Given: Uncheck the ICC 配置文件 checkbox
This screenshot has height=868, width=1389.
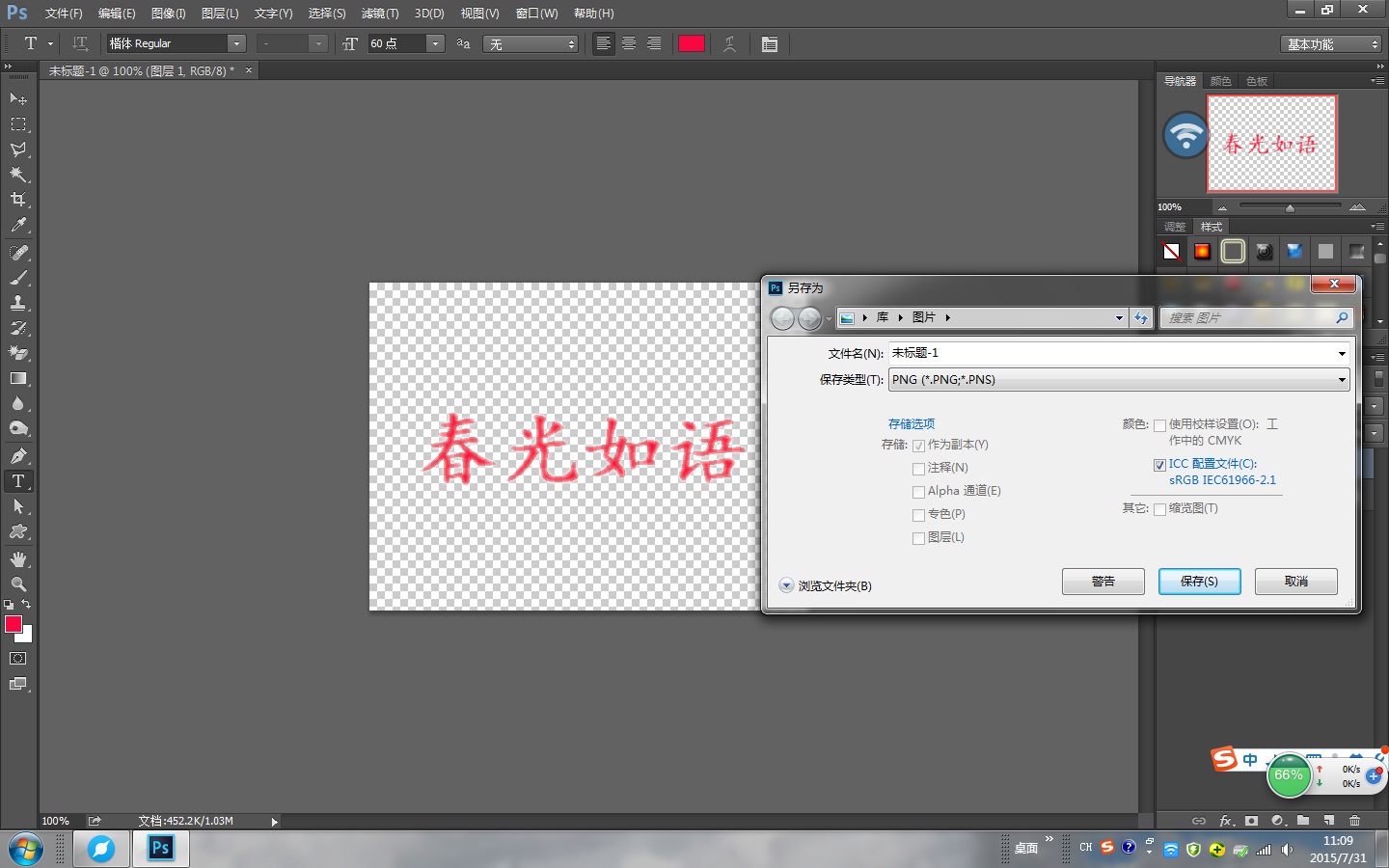Looking at the screenshot, I should point(1160,465).
